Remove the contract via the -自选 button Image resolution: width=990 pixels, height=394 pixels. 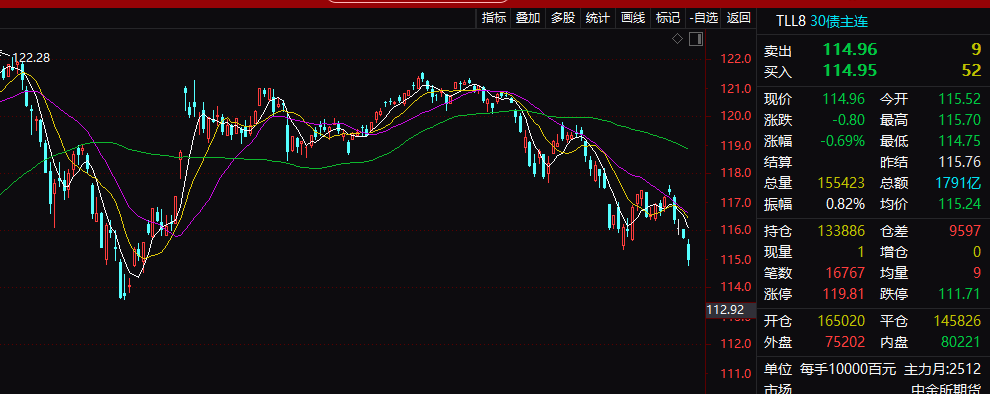coord(704,18)
